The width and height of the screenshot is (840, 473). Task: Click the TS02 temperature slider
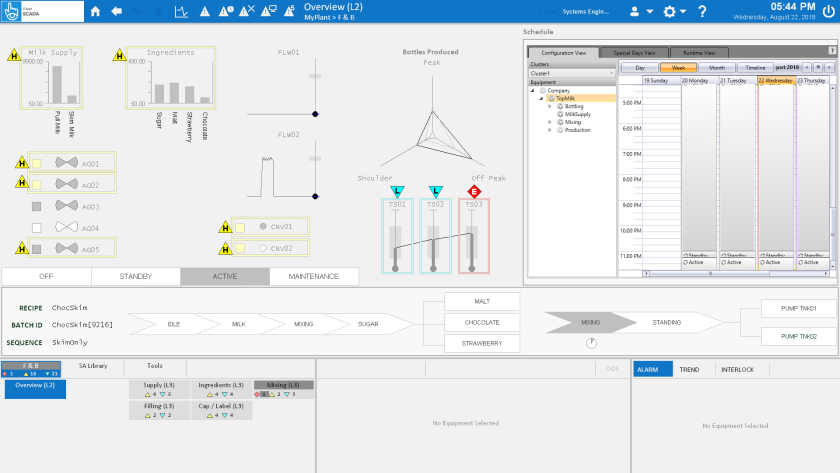[x=434, y=242]
